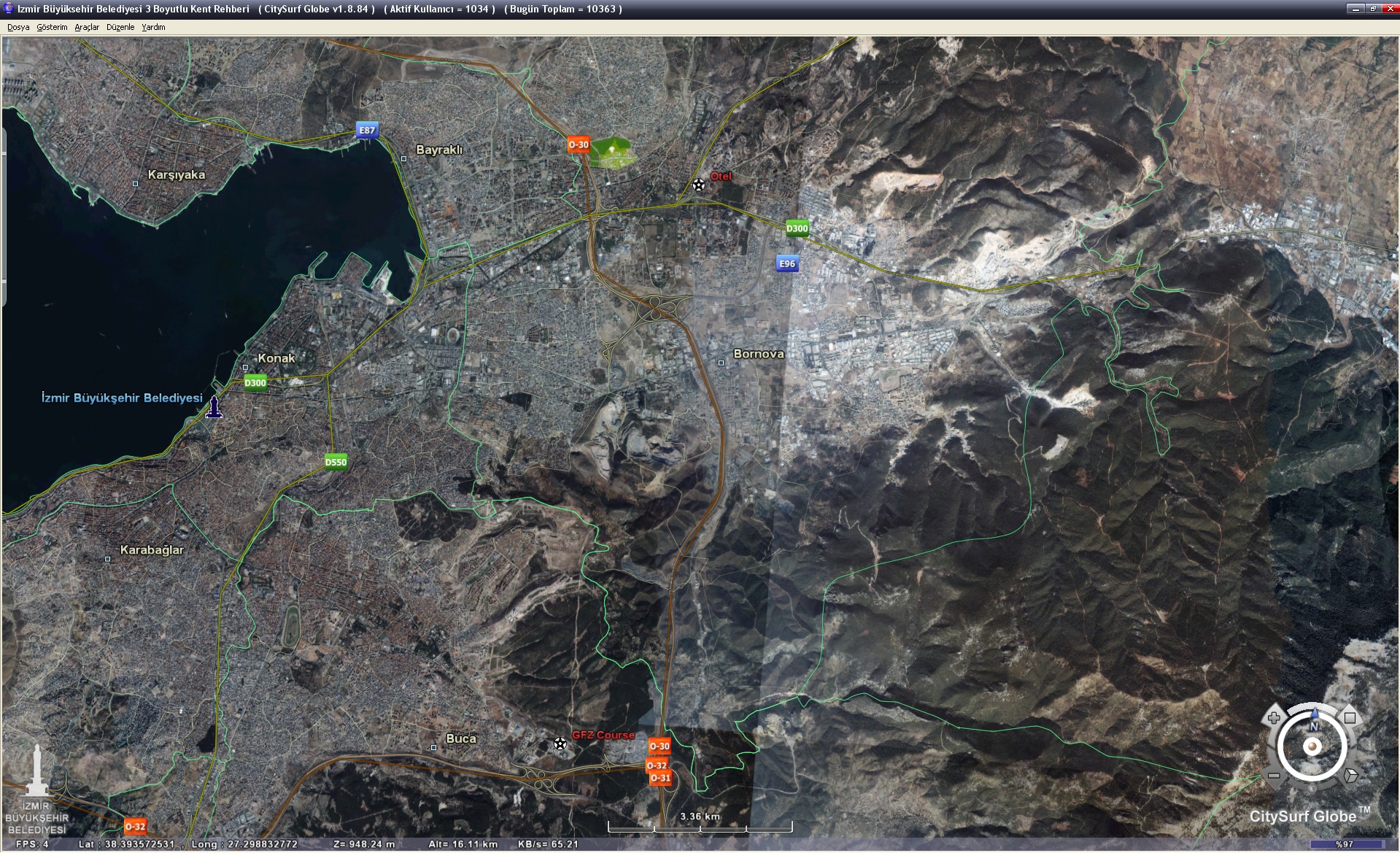Screen dimensions: 1400x853
Task: Click the red Otel label
Action: click(721, 176)
